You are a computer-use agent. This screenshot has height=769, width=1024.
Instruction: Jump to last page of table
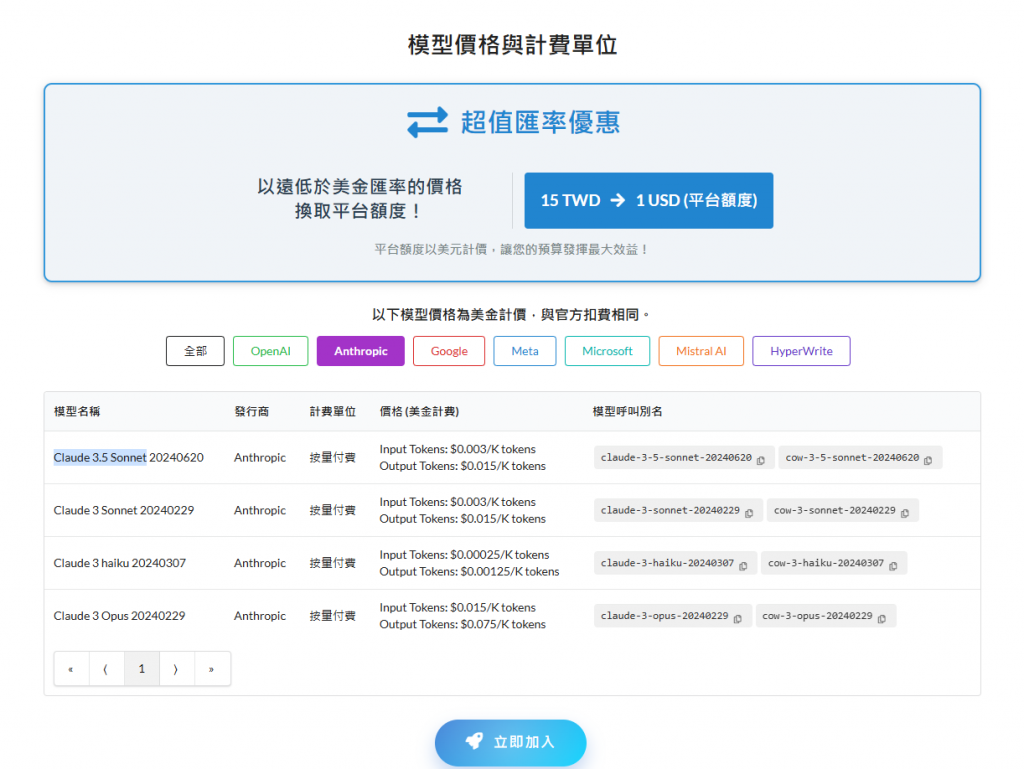212,669
